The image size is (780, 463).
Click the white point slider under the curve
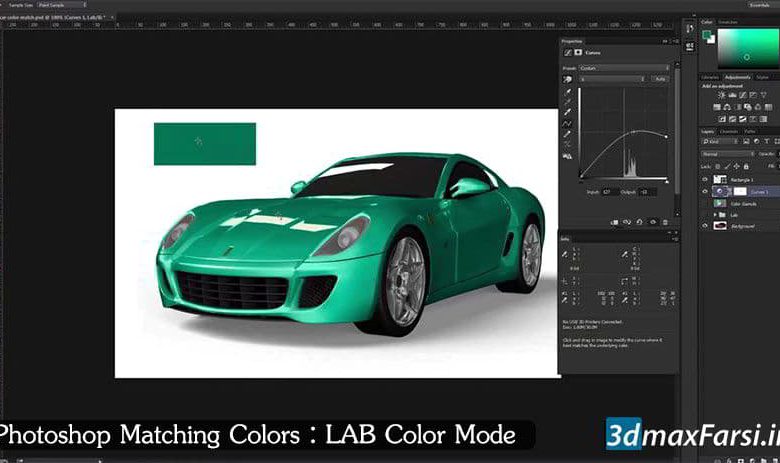click(667, 181)
